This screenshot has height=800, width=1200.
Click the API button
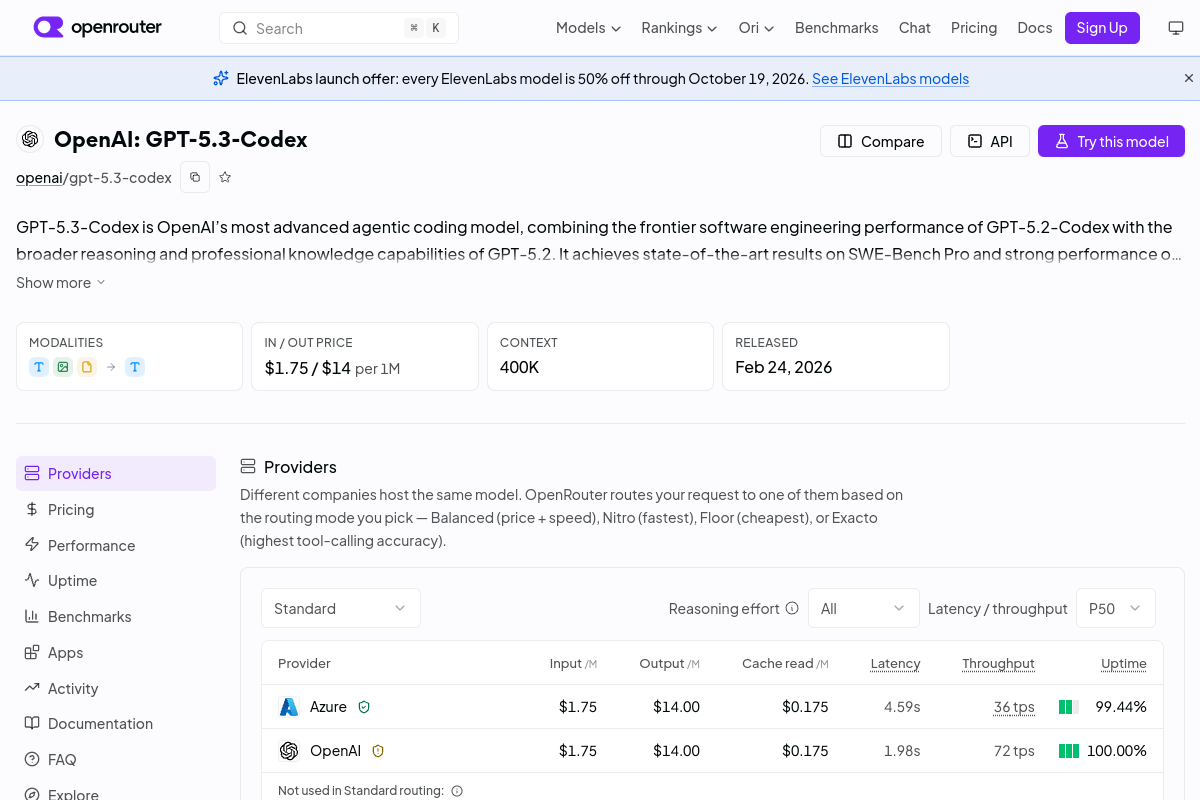pyautogui.click(x=990, y=141)
